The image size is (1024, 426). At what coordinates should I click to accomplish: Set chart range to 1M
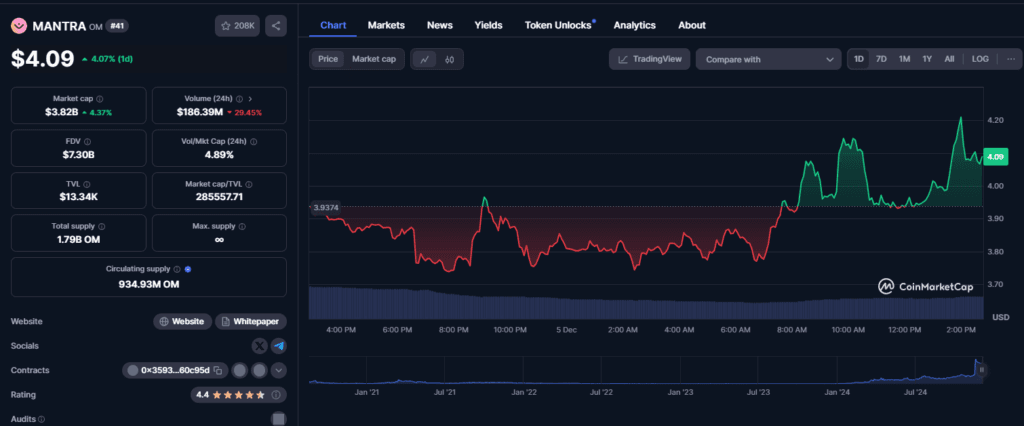904,59
